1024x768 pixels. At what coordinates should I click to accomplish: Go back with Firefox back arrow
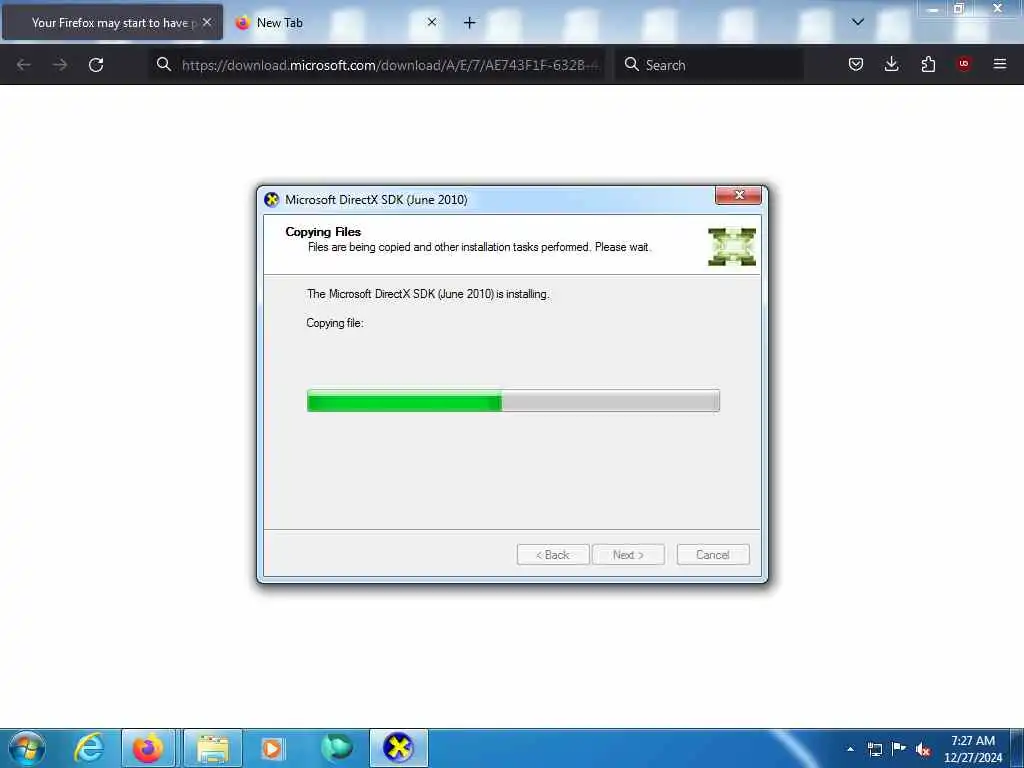point(24,65)
